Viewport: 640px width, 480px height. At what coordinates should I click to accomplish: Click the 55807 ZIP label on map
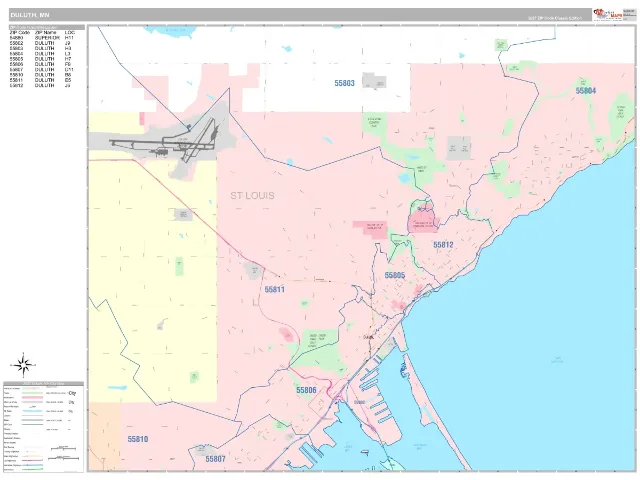click(x=215, y=459)
